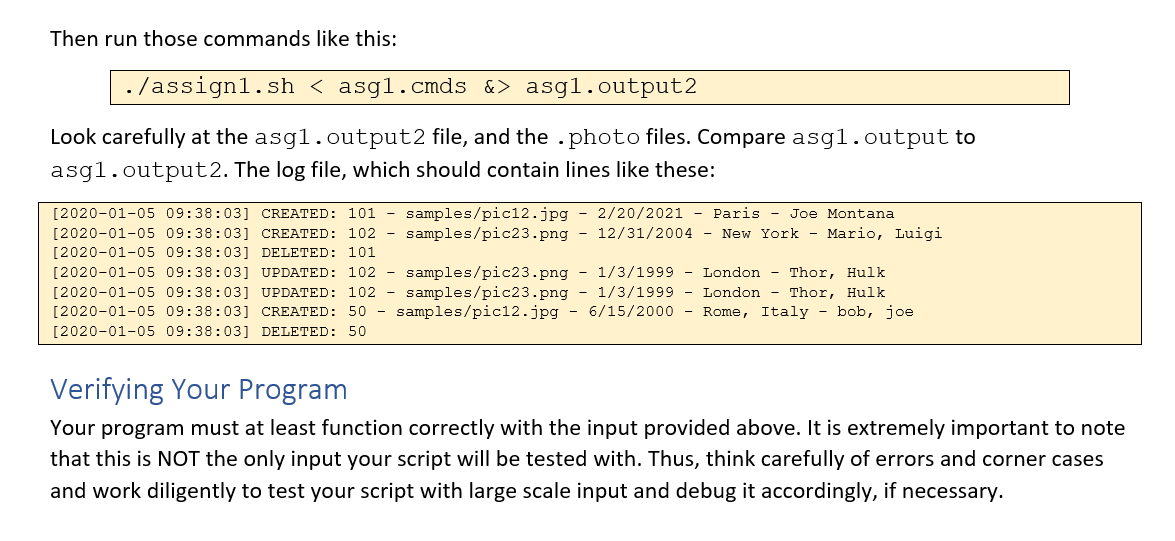Click the "Verifying Your Program" heading
The height and width of the screenshot is (541, 1175).
click(x=199, y=390)
